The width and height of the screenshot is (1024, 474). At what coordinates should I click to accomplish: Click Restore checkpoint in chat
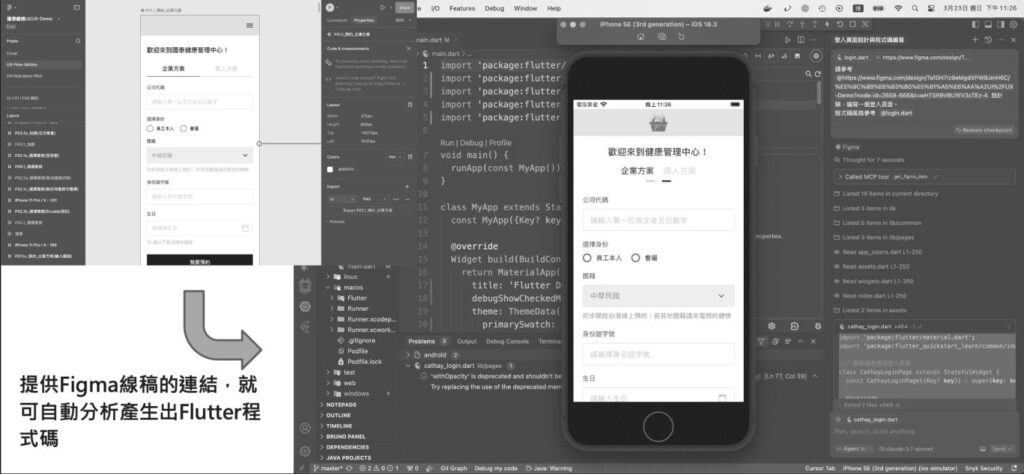point(983,130)
